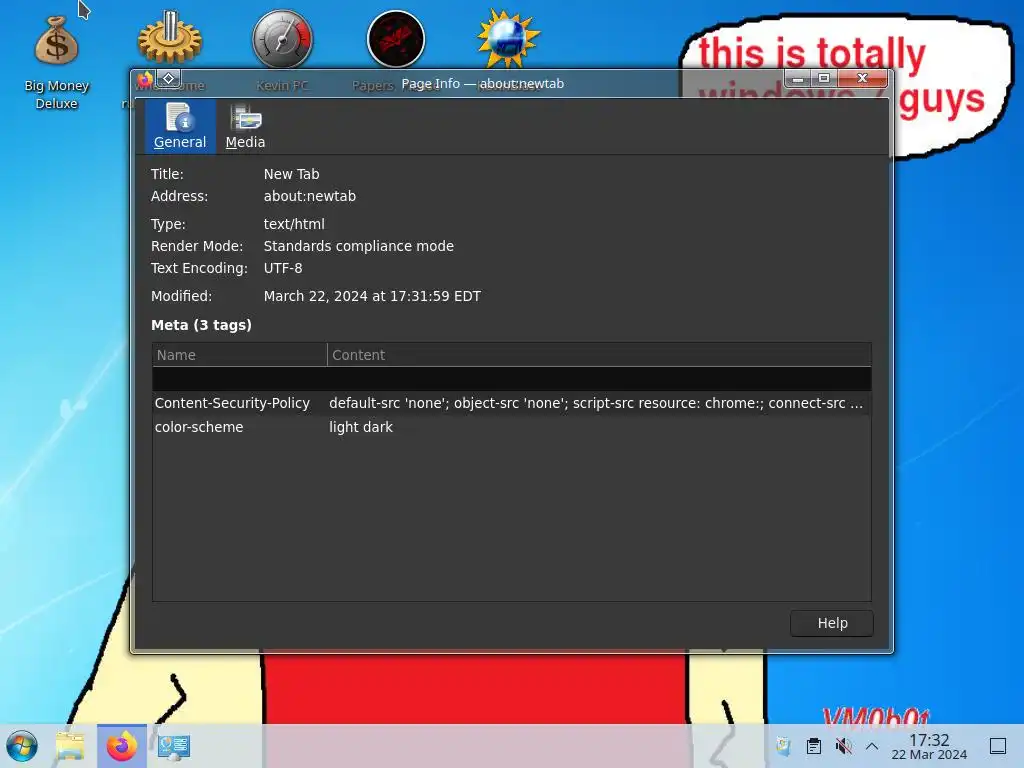Open the Start menu orb
The image size is (1024, 768).
point(22,746)
